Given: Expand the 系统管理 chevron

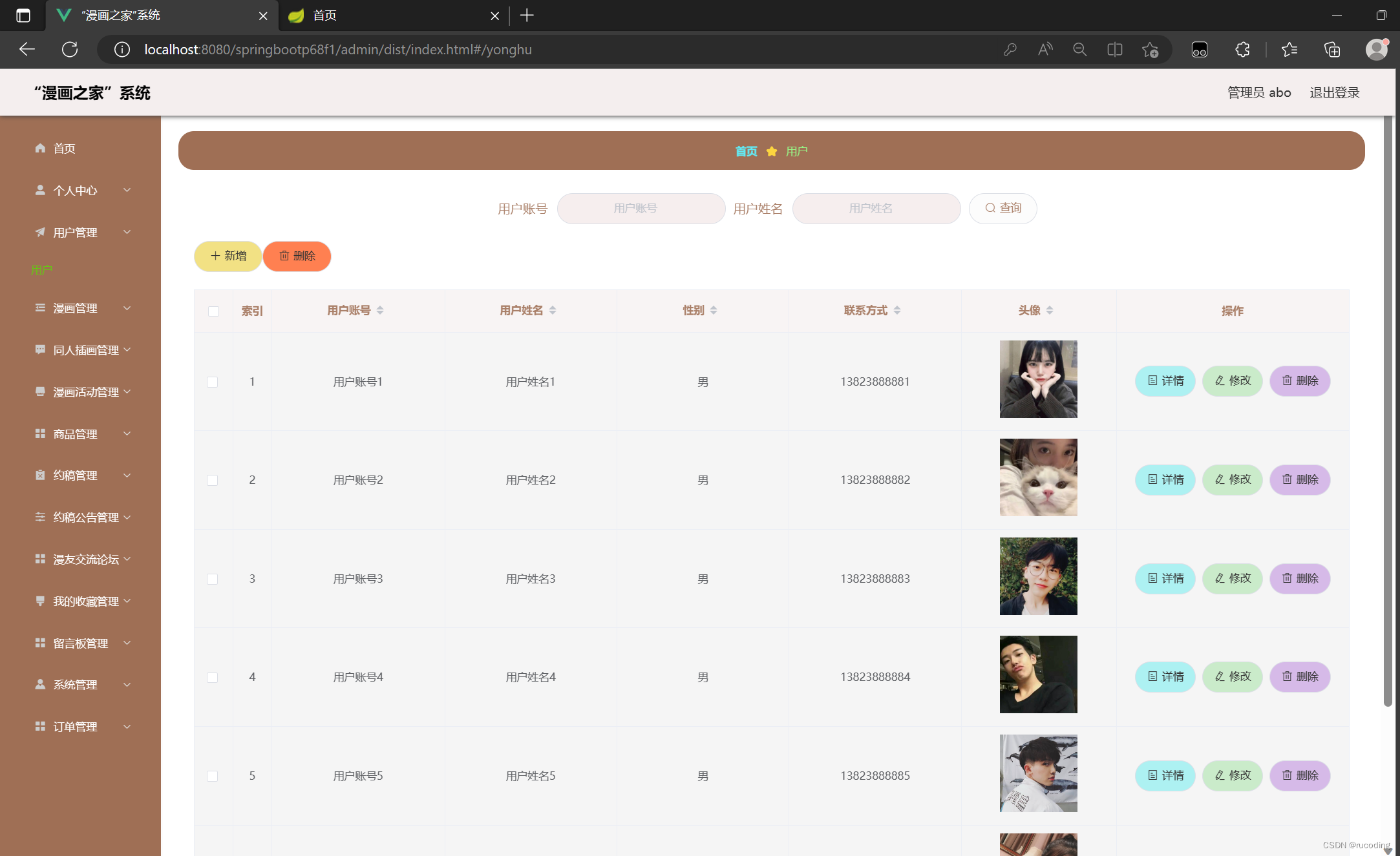Looking at the screenshot, I should (x=127, y=685).
